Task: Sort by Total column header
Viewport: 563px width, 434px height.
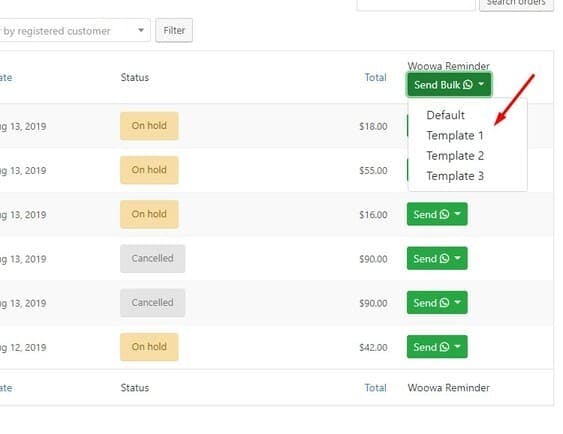Action: pos(375,78)
